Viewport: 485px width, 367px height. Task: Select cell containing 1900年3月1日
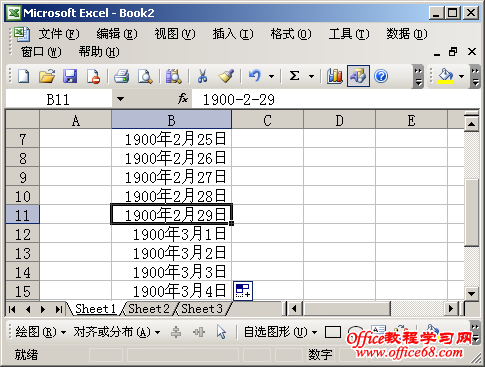[x=171, y=234]
